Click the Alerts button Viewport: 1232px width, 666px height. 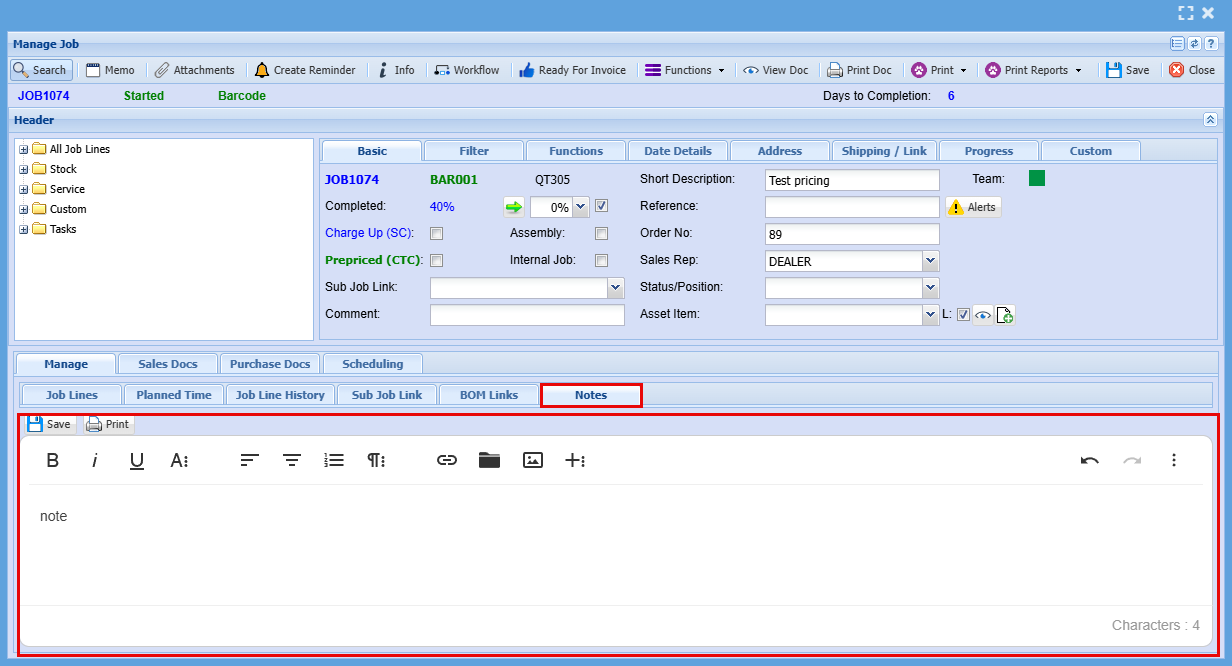coord(973,207)
